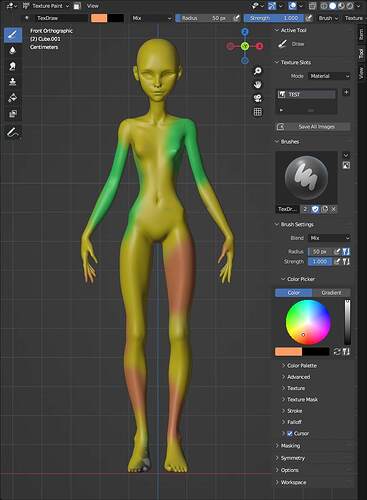Select the Soften brush tool
Viewport: 367px width, 500px height.
13,50
